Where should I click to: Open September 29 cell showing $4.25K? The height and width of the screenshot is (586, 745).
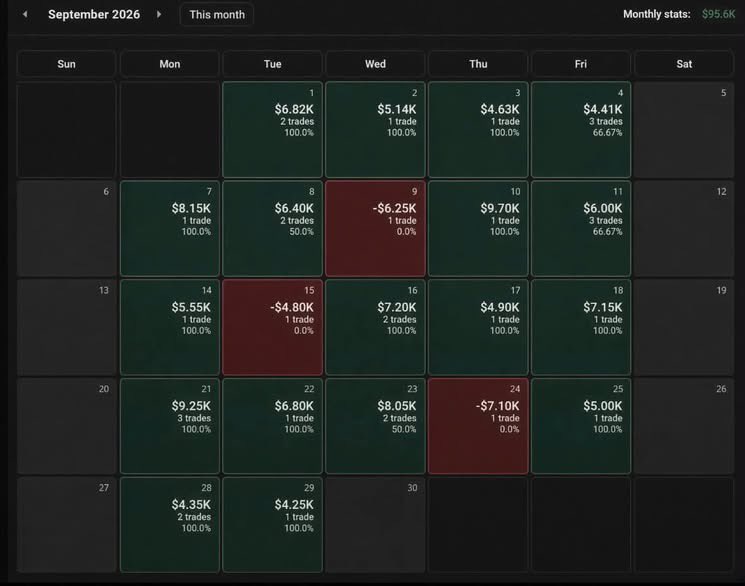point(273,525)
